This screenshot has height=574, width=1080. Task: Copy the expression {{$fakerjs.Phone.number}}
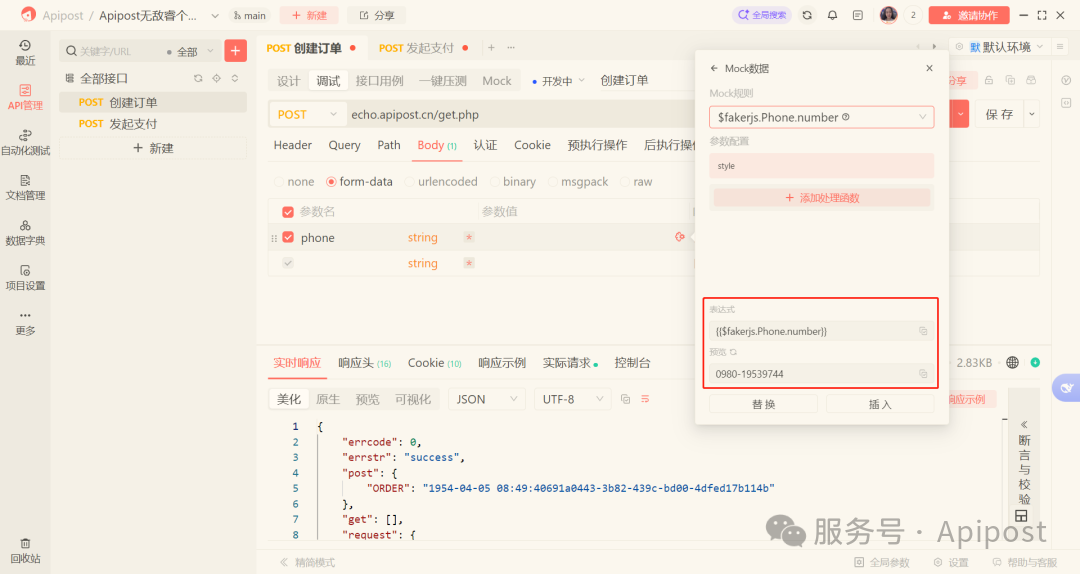click(923, 331)
